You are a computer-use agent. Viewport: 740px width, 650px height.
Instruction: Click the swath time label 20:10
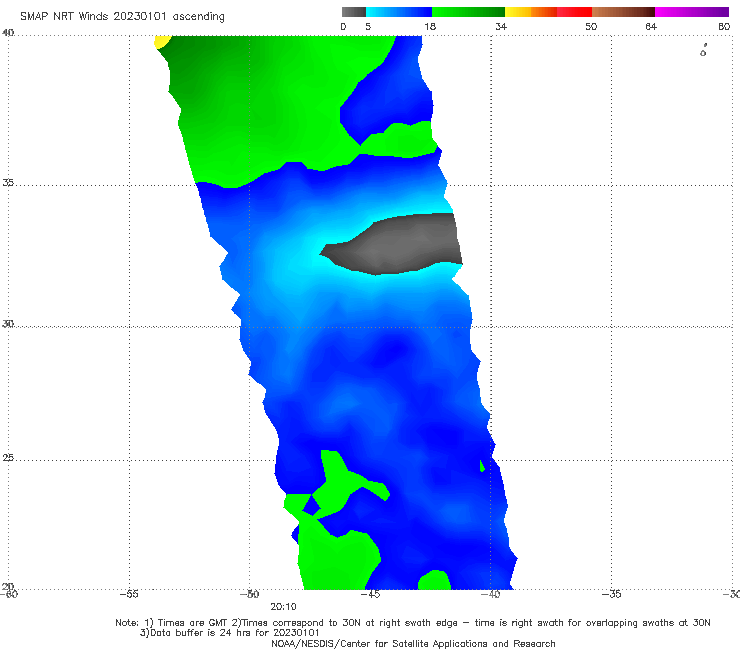(283, 607)
